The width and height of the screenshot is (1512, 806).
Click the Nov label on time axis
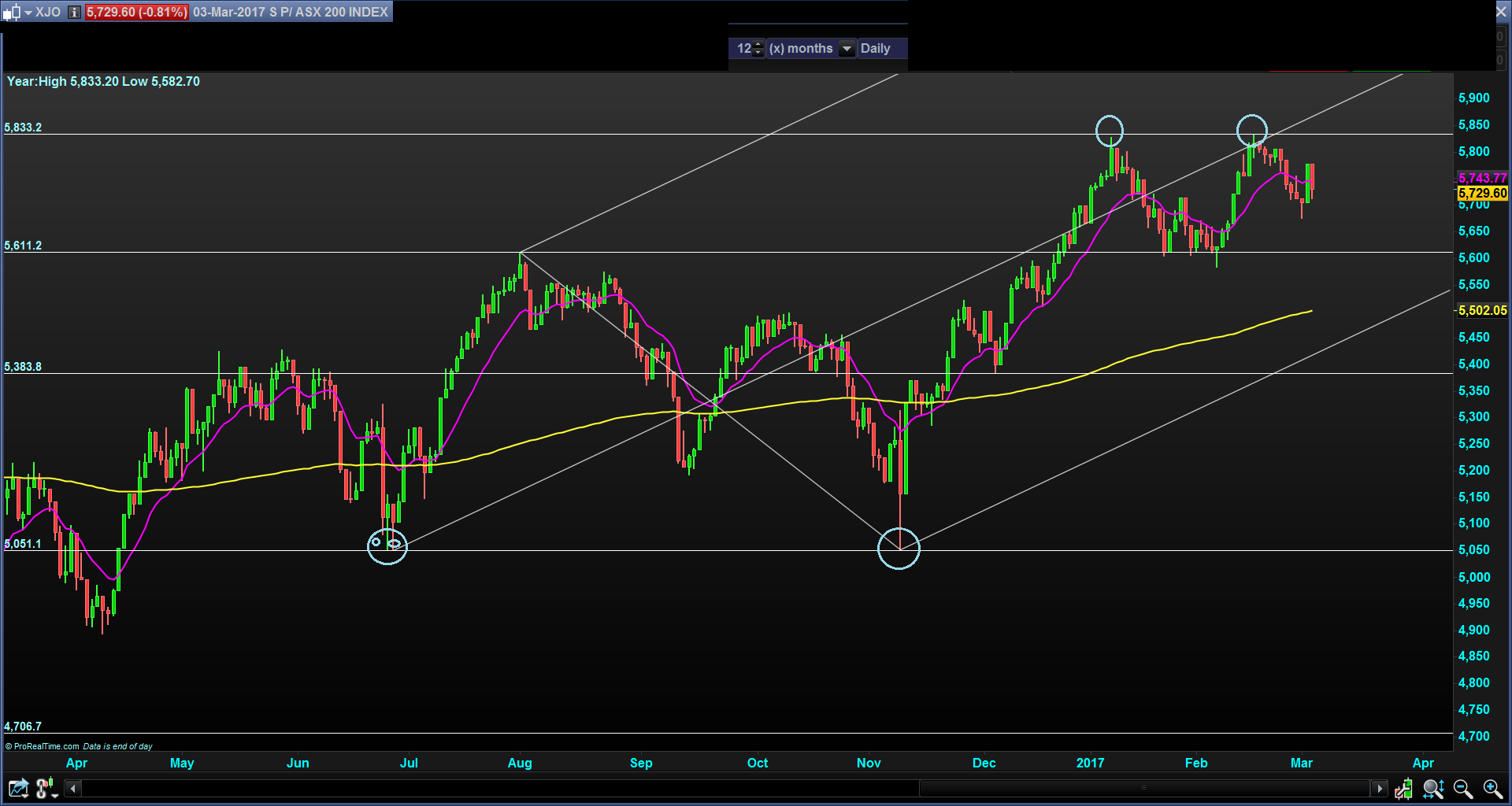(x=869, y=763)
